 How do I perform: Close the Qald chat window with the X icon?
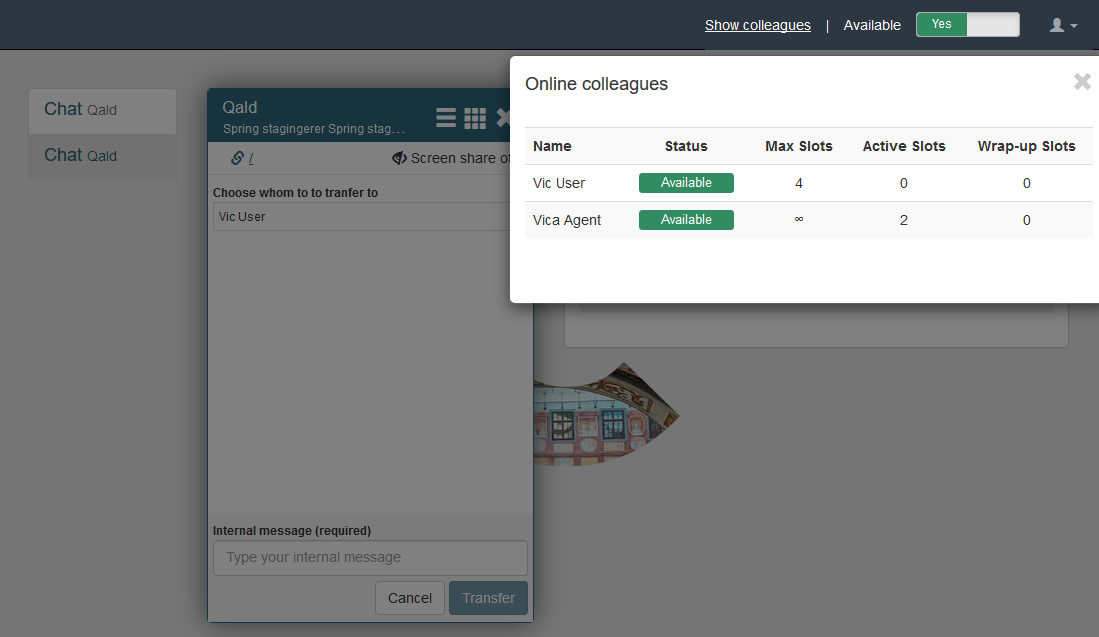pos(505,116)
